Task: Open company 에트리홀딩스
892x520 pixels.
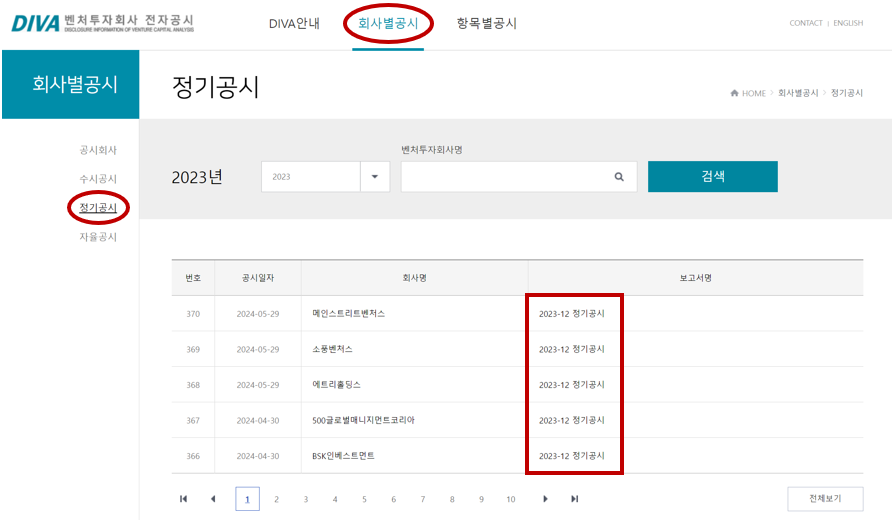Action: click(336, 385)
